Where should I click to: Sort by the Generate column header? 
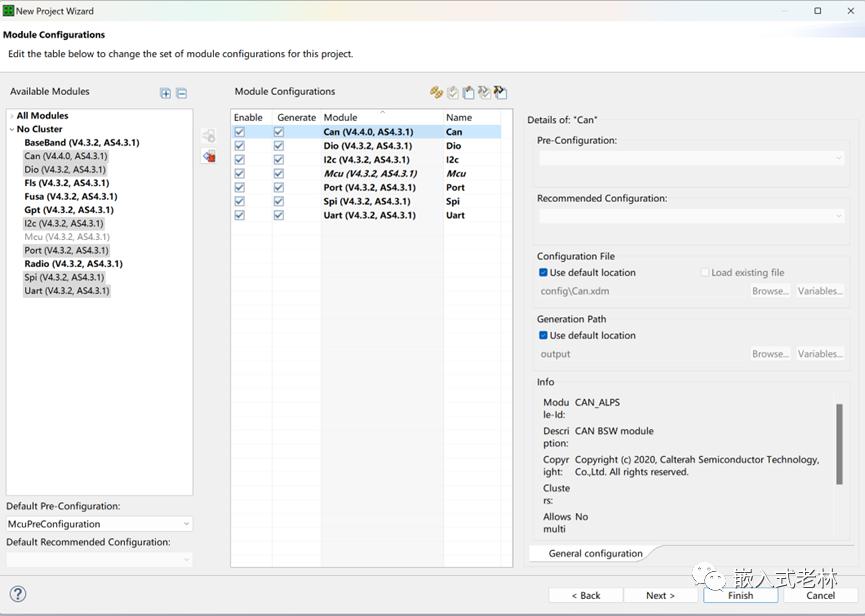point(296,117)
